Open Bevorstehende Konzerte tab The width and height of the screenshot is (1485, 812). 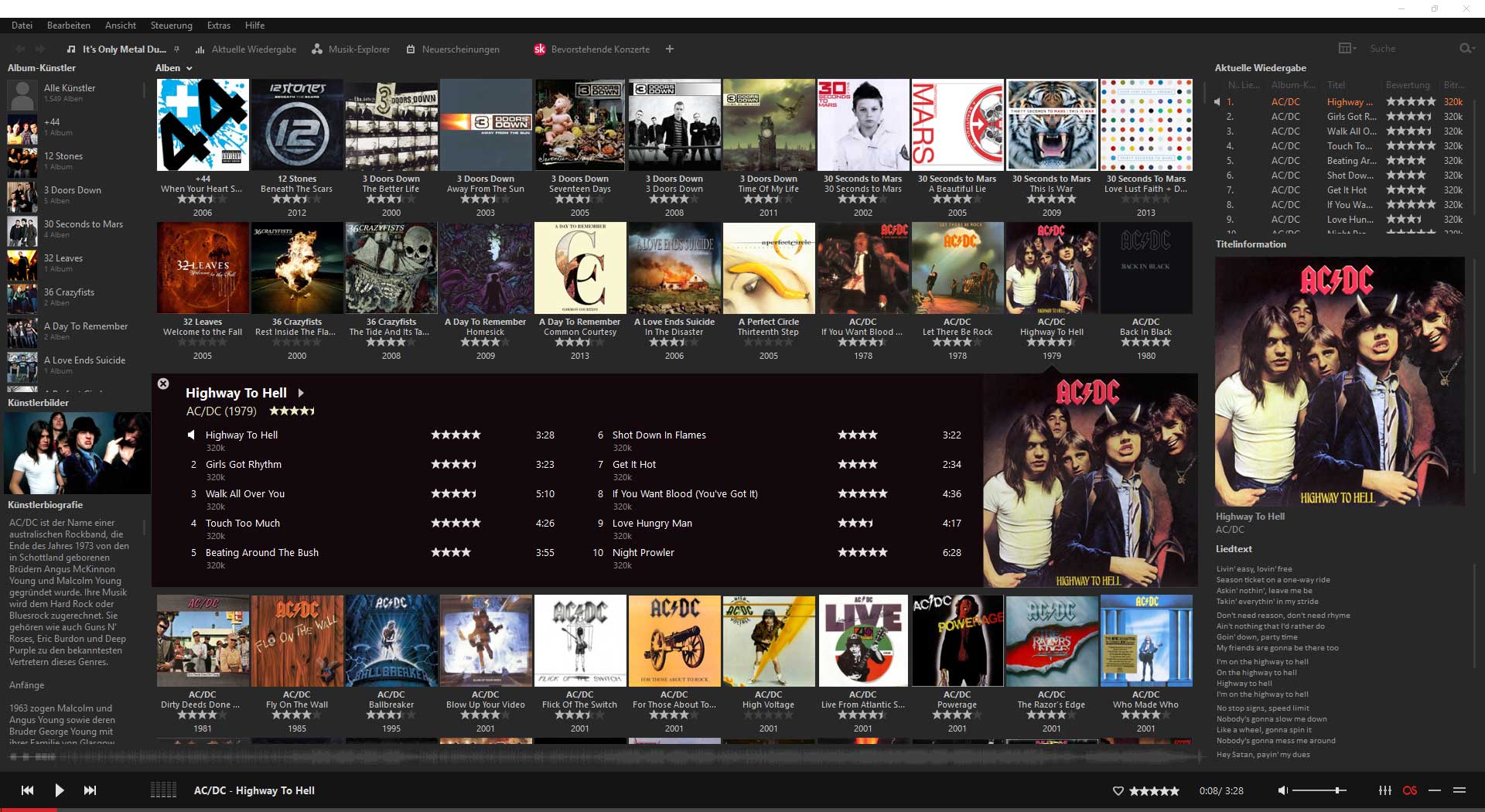pos(592,49)
